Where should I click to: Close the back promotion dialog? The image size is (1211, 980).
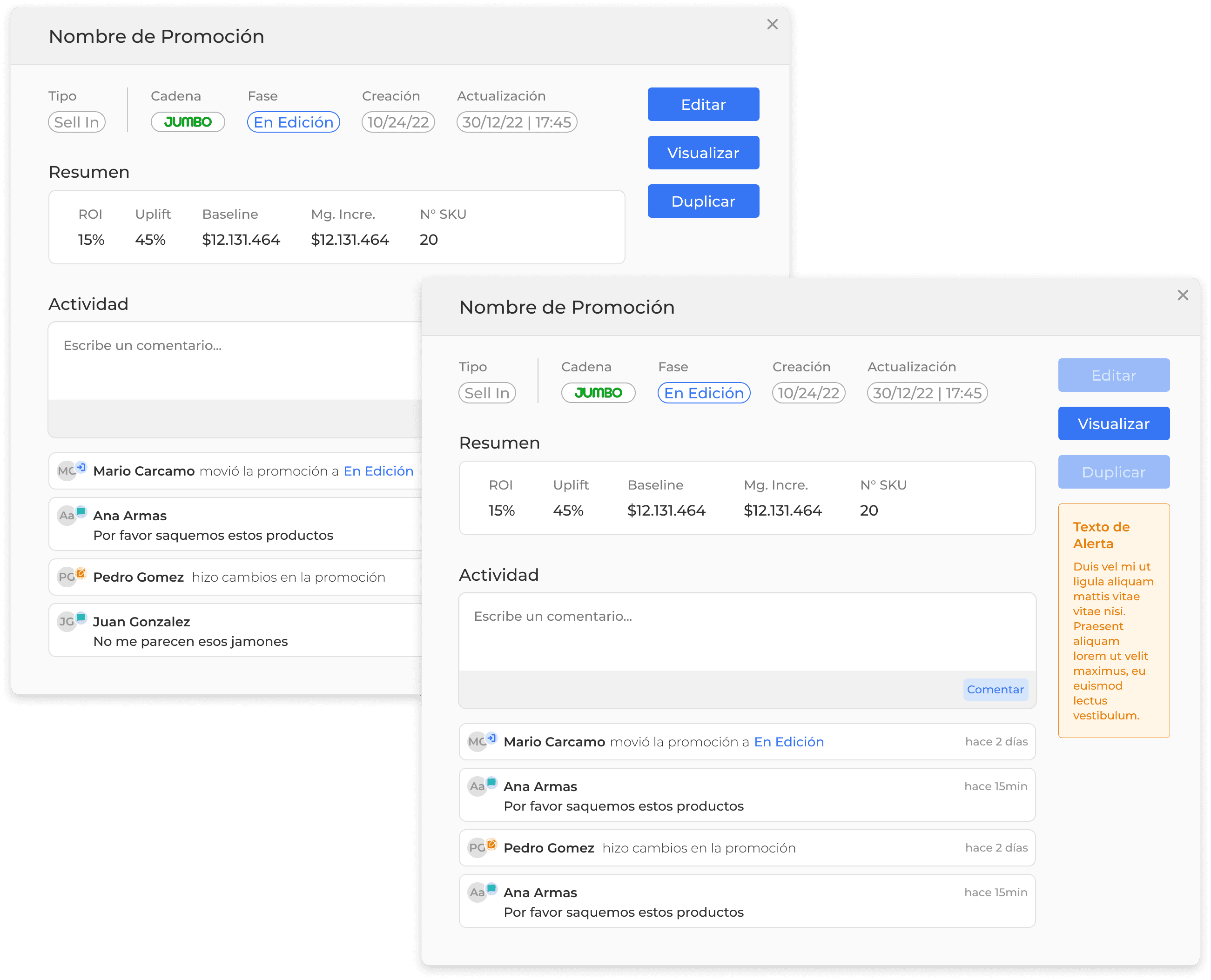(772, 24)
